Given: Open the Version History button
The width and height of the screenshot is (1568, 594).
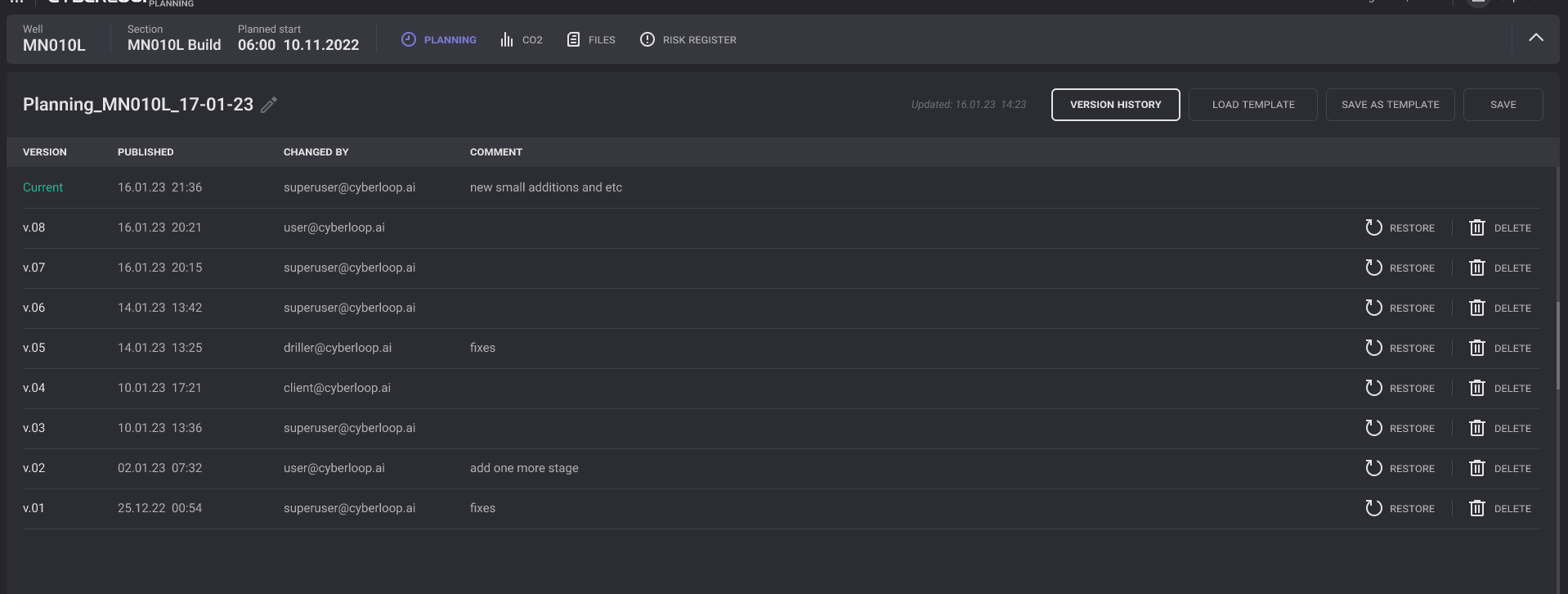Looking at the screenshot, I should click(1115, 105).
